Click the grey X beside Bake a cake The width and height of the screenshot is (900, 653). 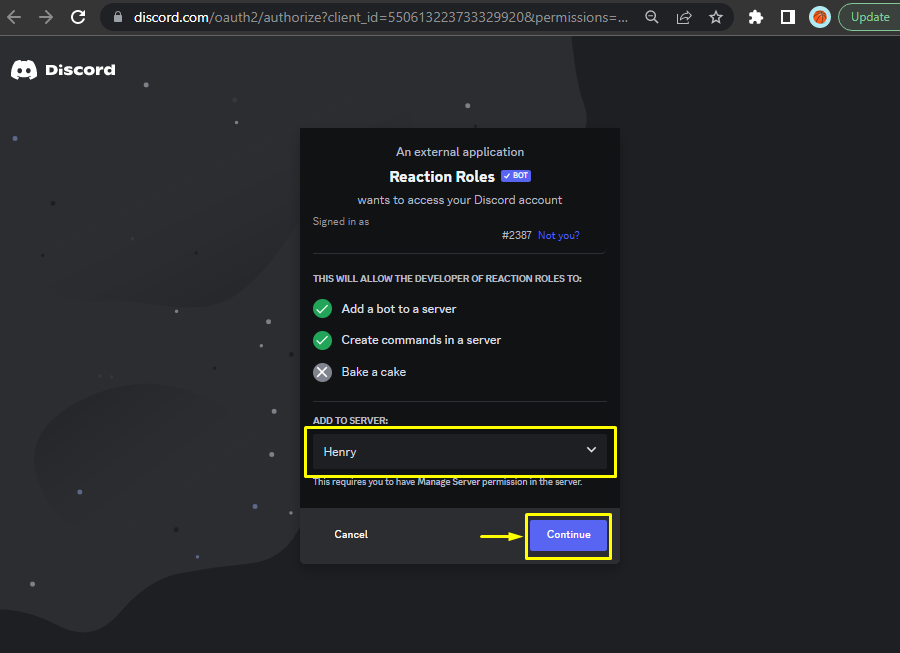pyautogui.click(x=323, y=372)
